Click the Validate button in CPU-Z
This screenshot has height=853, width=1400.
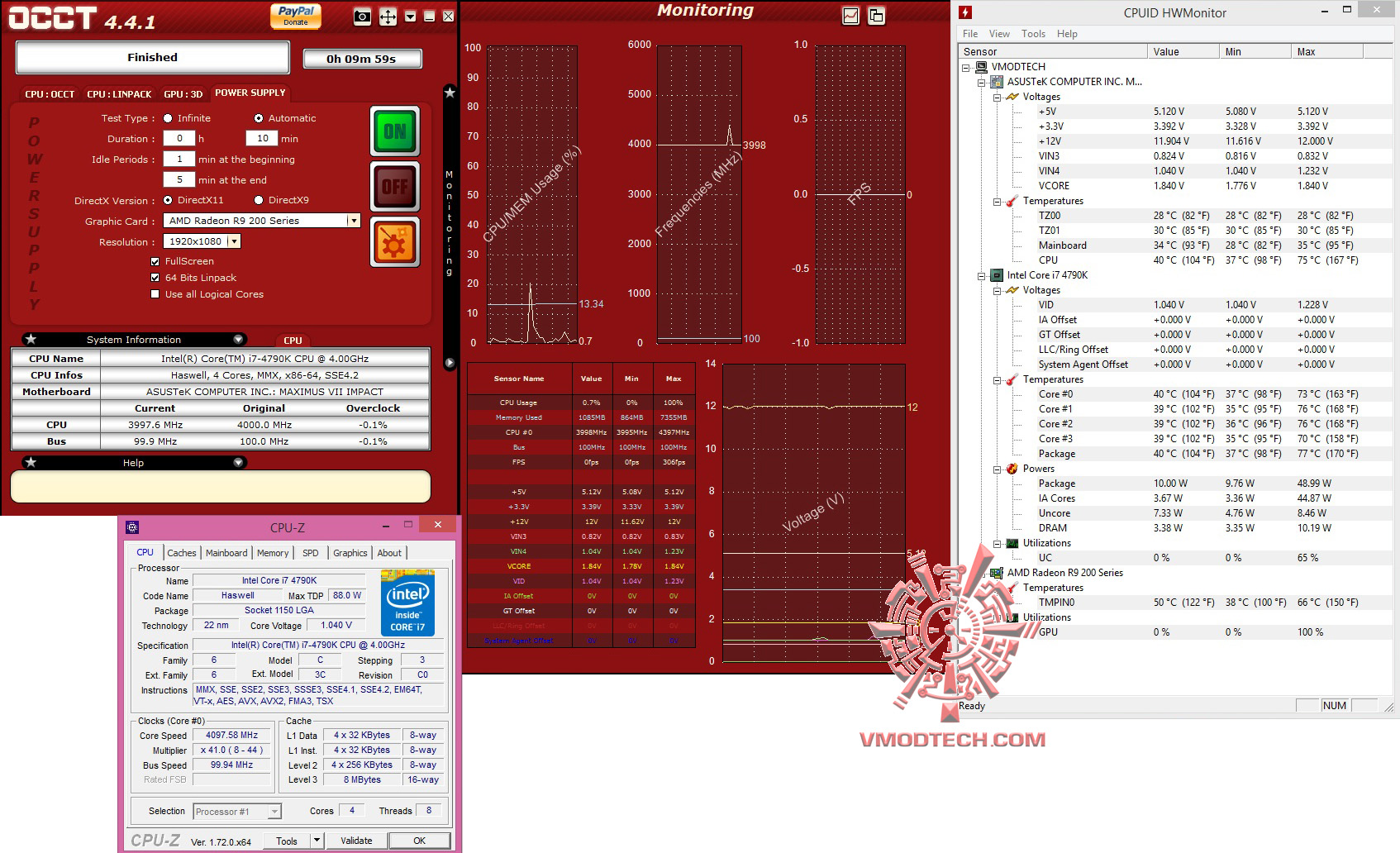[x=356, y=841]
